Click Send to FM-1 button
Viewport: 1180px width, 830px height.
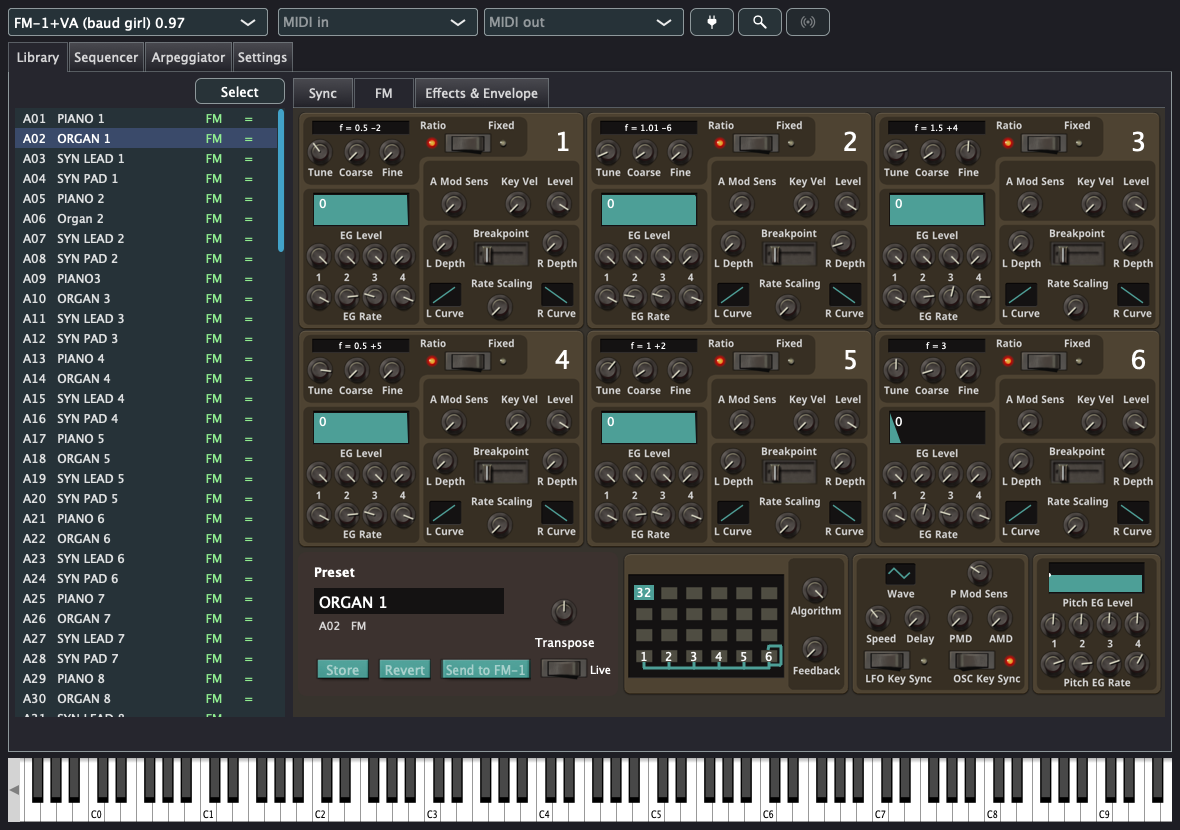485,670
